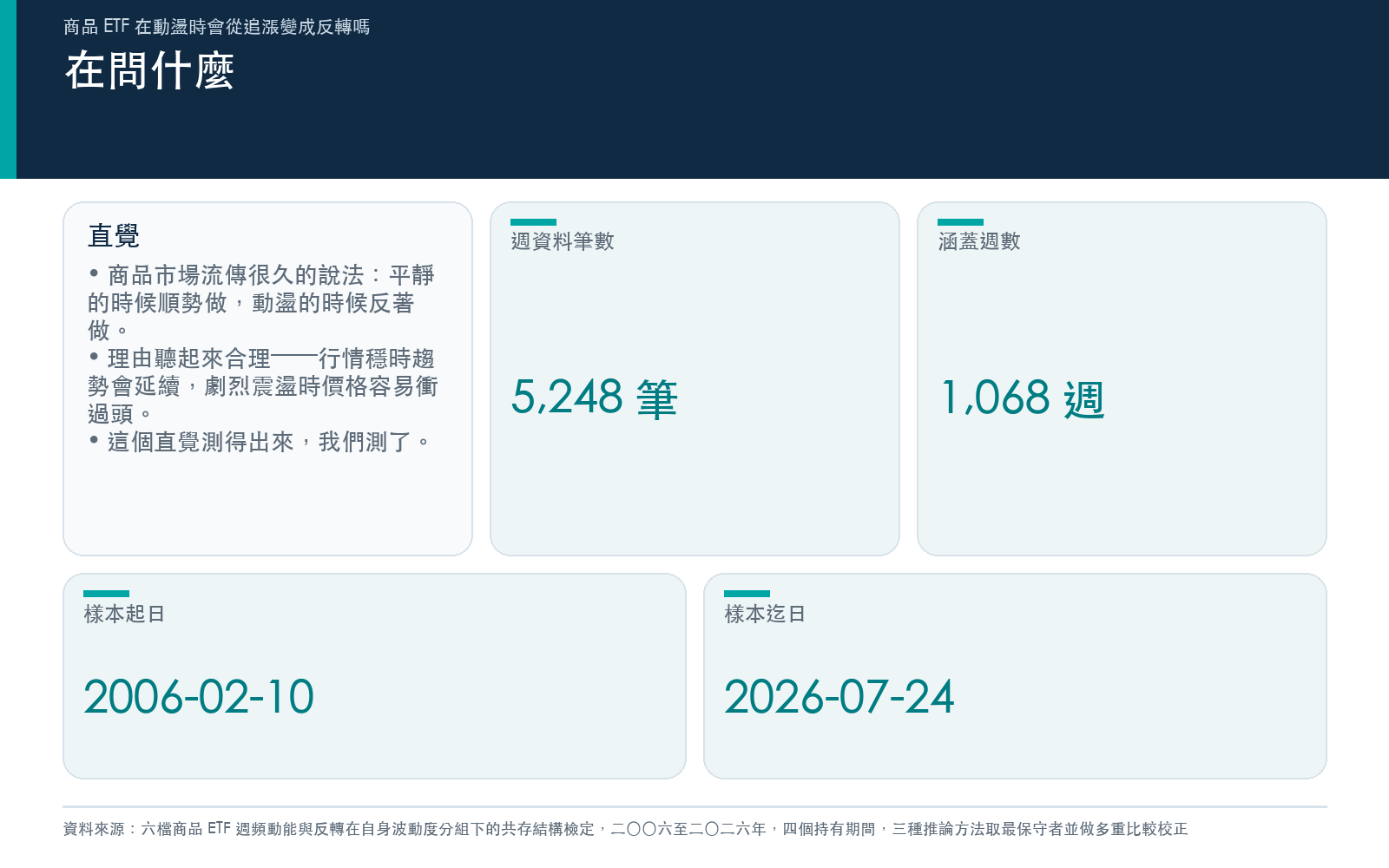Click the 樣本迄日 label

click(765, 614)
